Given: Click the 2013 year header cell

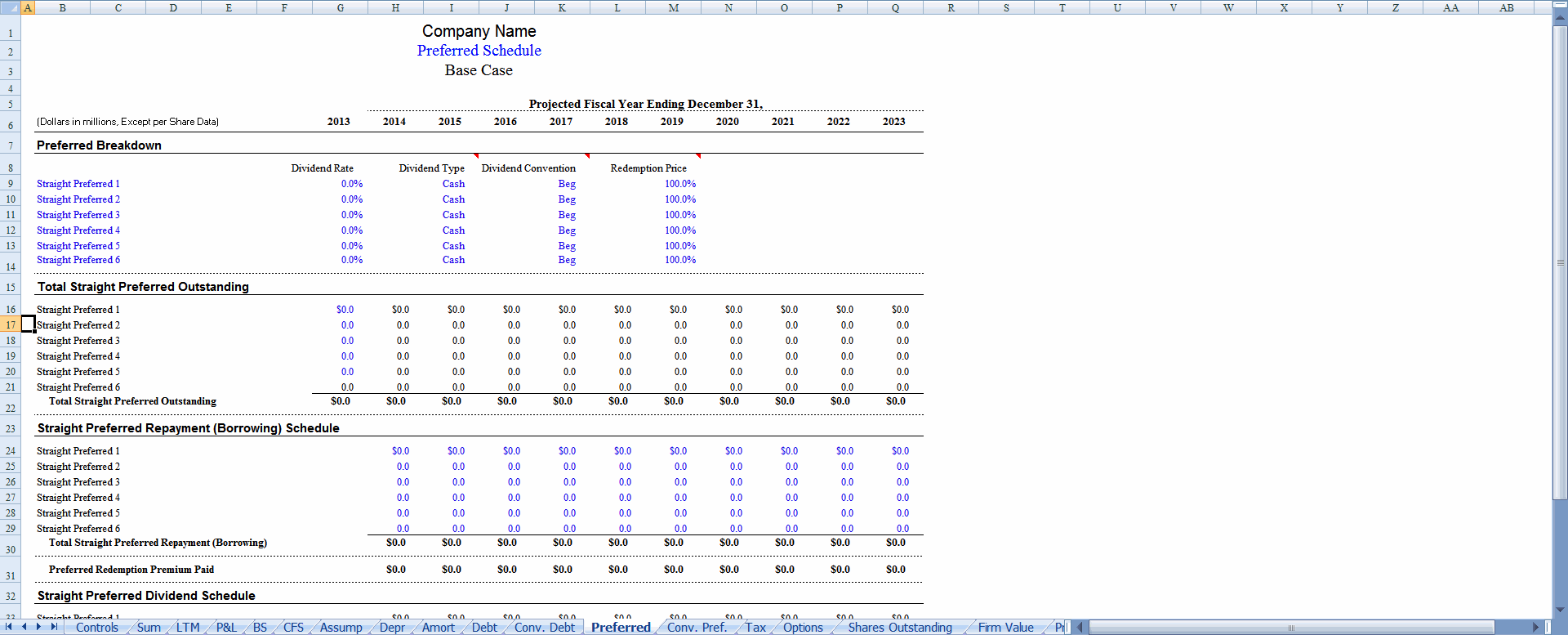Looking at the screenshot, I should point(339,122).
